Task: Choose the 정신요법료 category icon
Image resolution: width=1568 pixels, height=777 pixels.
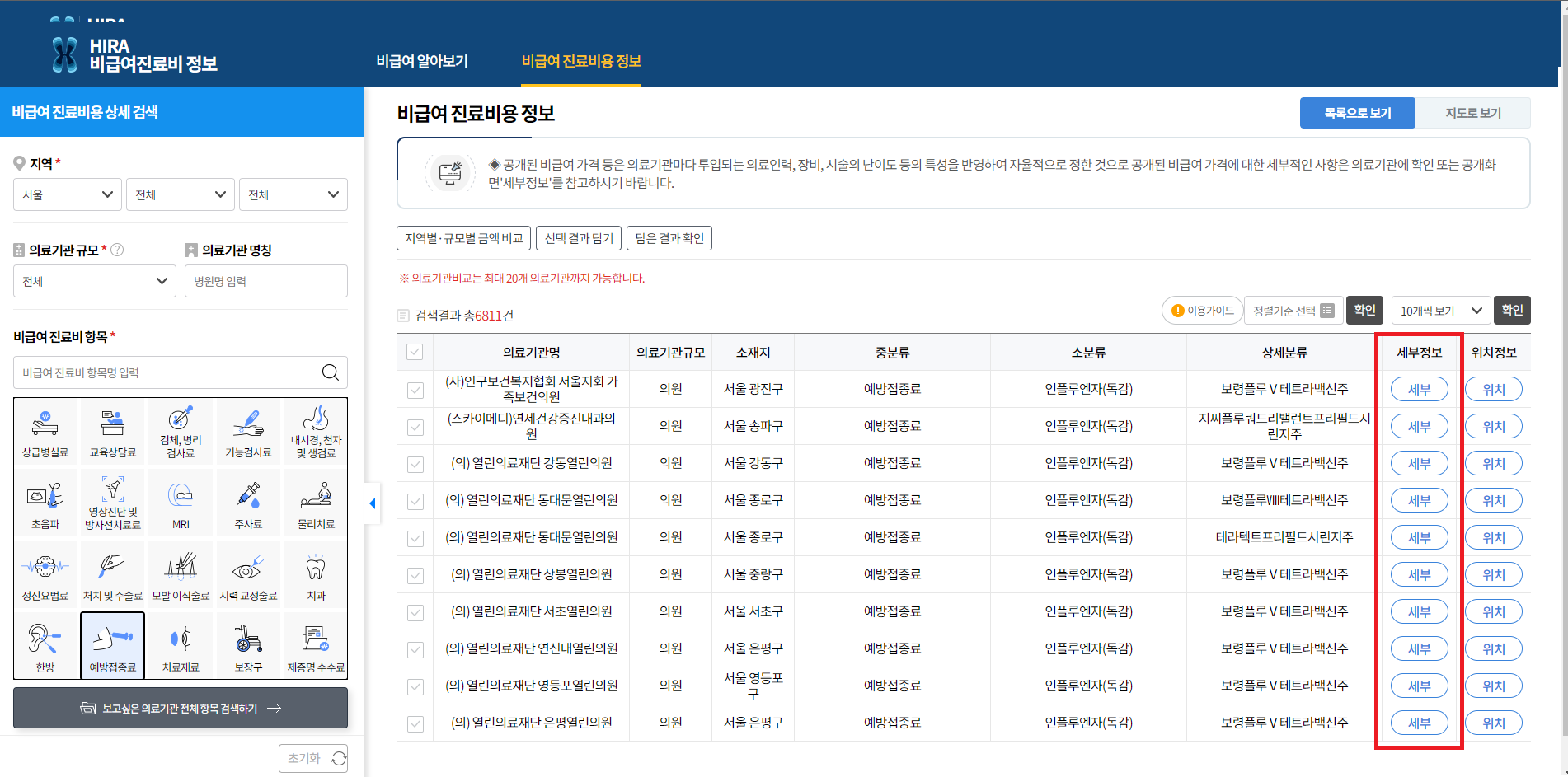Action: (x=45, y=576)
